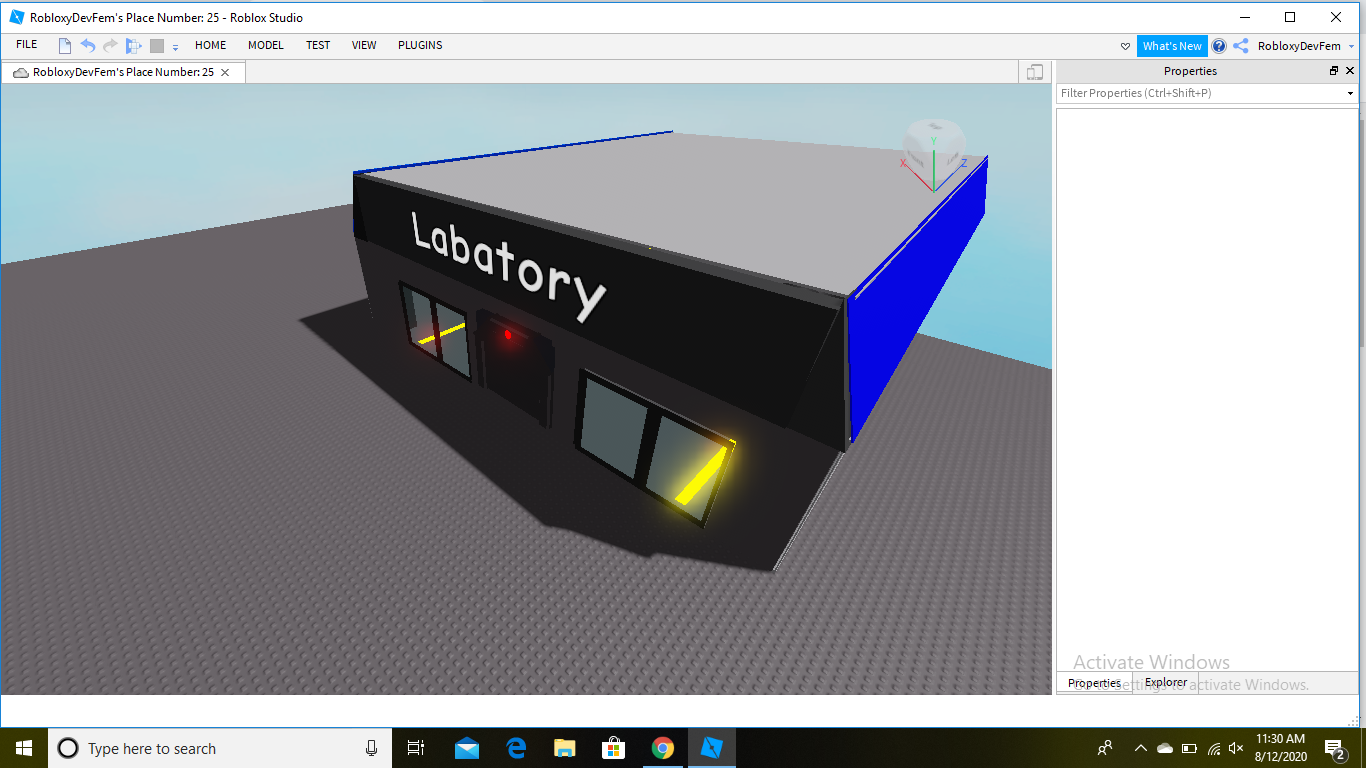The width and height of the screenshot is (1366, 768).
Task: Switch to the HOME ribbon tab
Action: 211,45
